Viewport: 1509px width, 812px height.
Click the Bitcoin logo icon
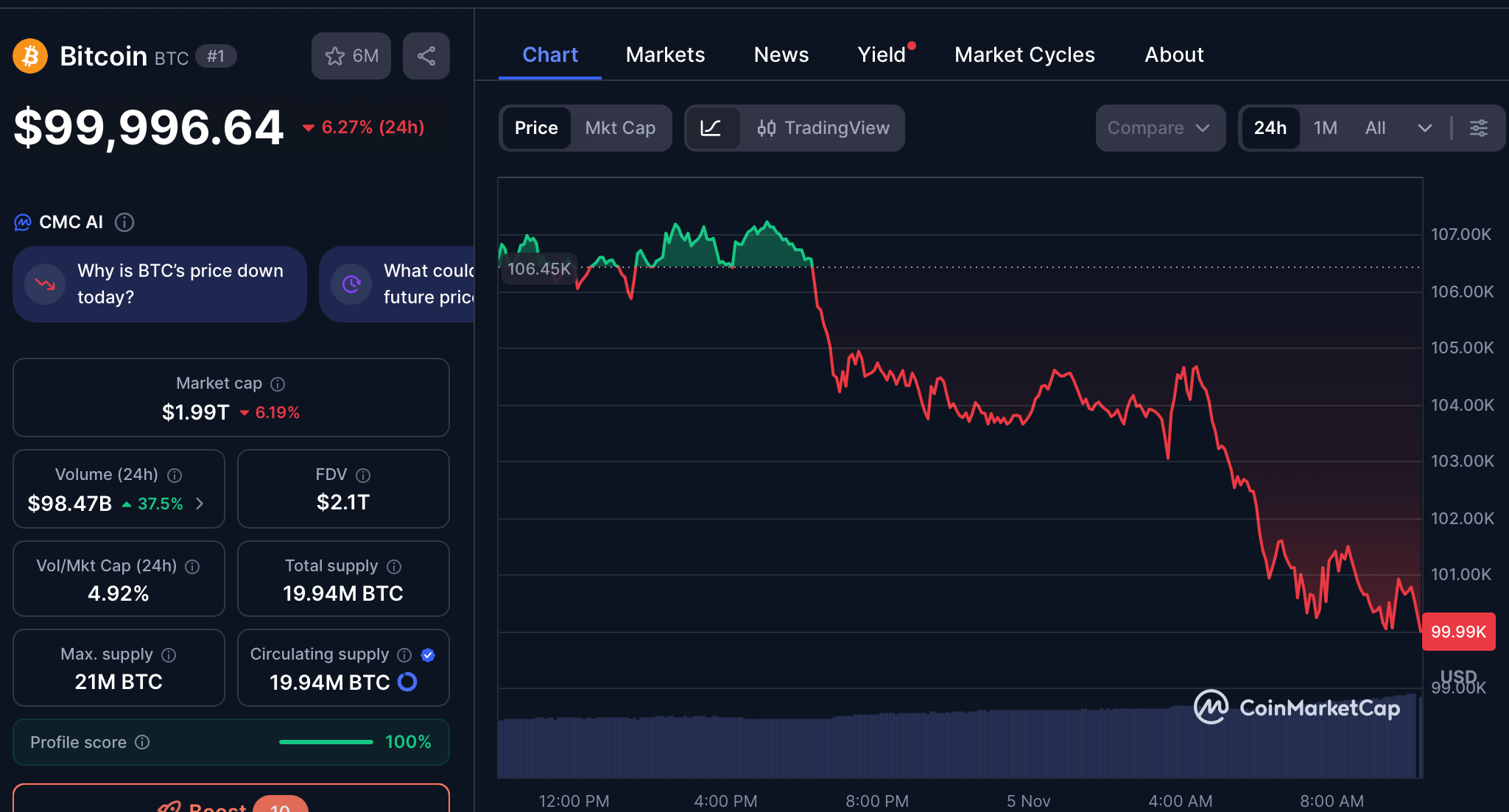click(30, 56)
